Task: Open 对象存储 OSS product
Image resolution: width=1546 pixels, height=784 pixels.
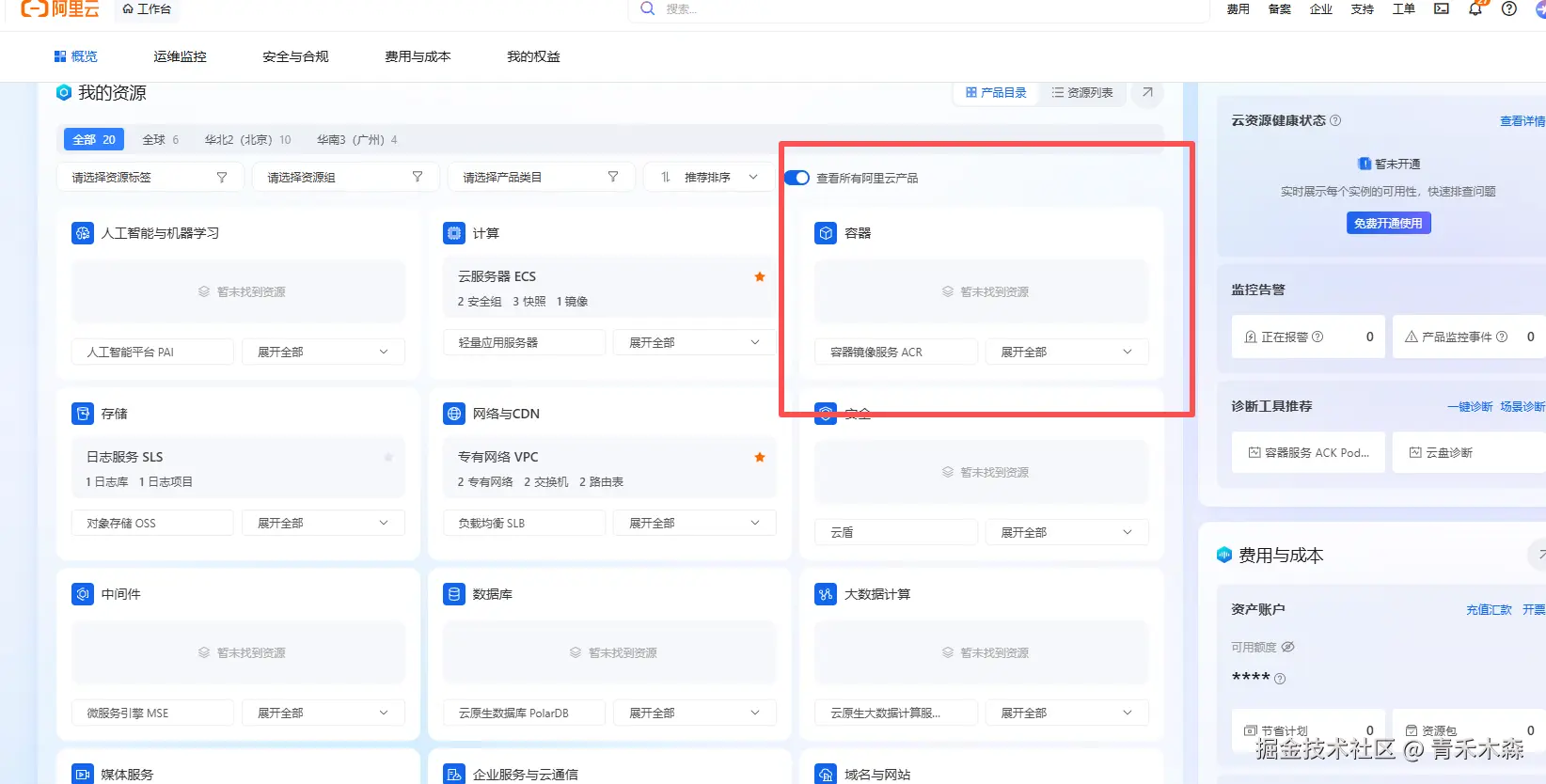Action: tap(152, 523)
